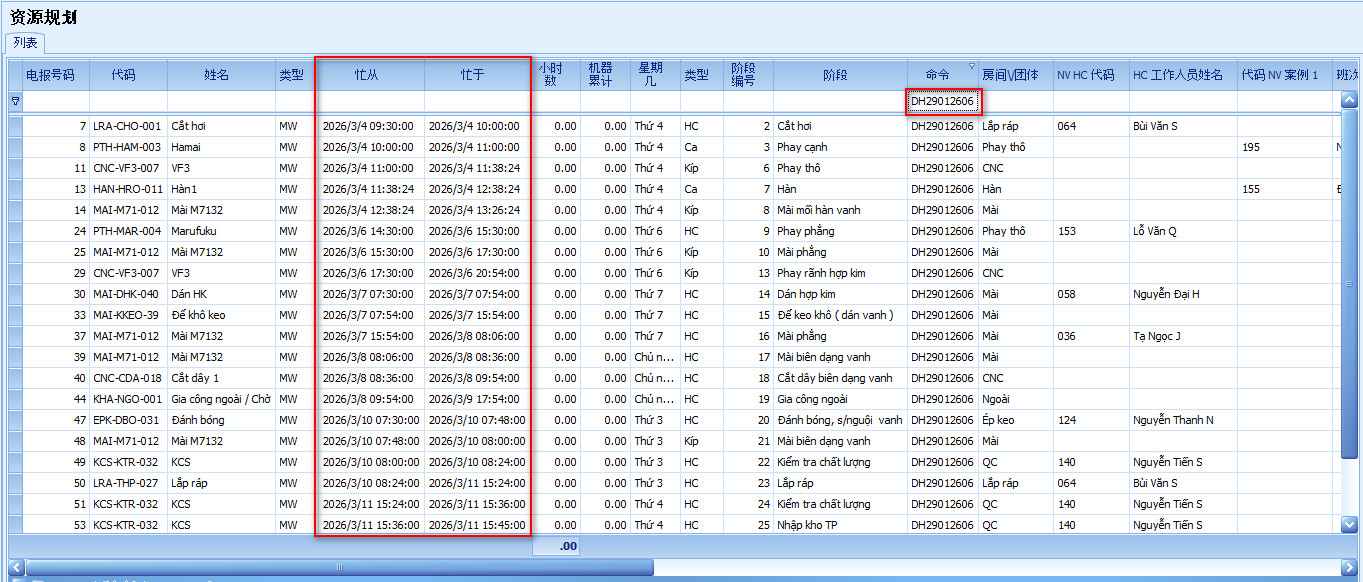Switch to the 列表 tab
Viewport: 1363px width, 582px height.
pyautogui.click(x=25, y=43)
